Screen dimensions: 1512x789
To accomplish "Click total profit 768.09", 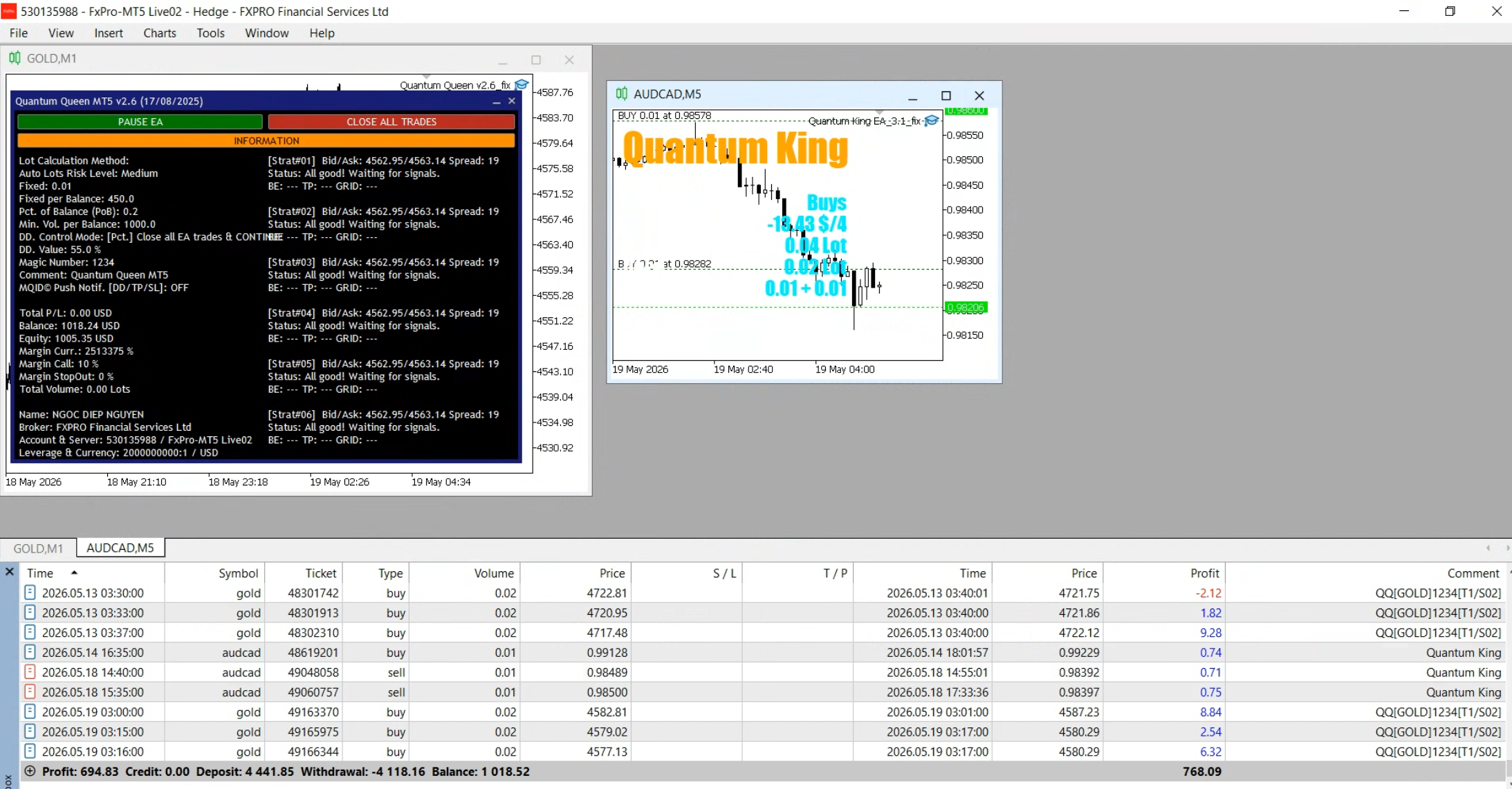I will point(1202,772).
